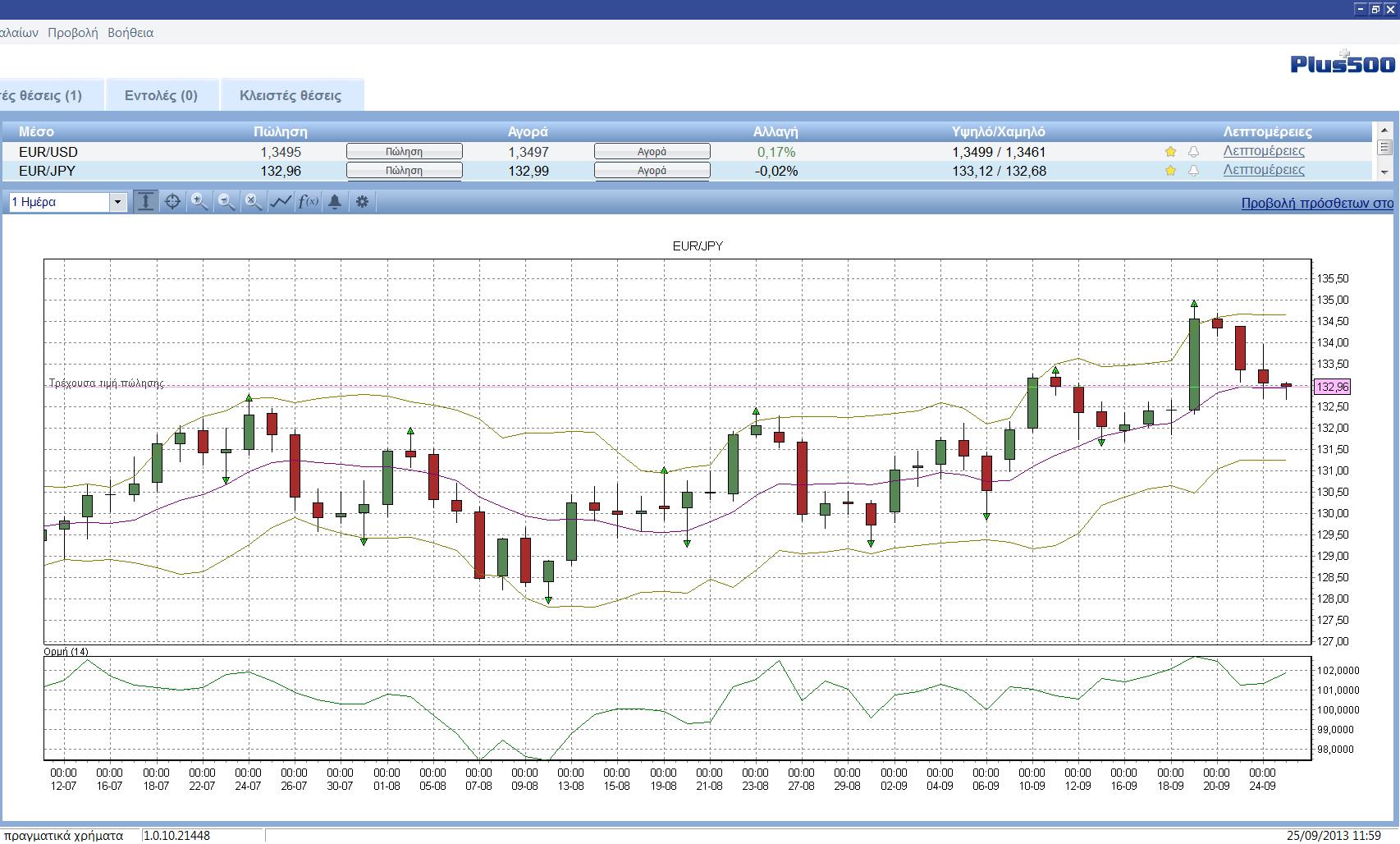Click the 133,12 / 132,68 high/low value

pos(999,171)
